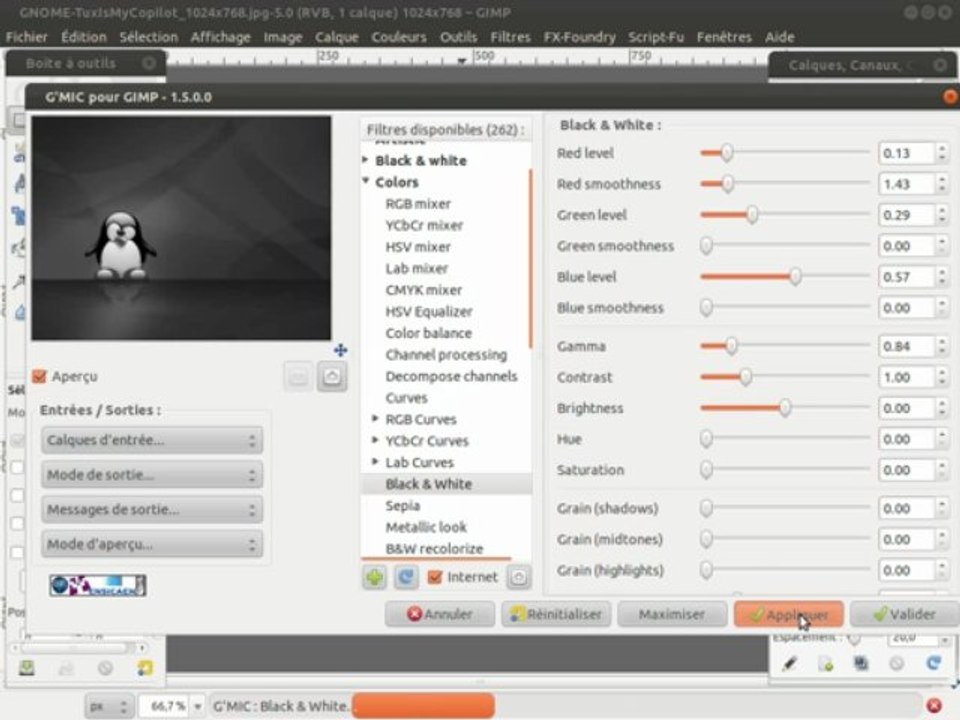Select the Curves filter
Viewport: 960px width, 720px height.
point(407,397)
